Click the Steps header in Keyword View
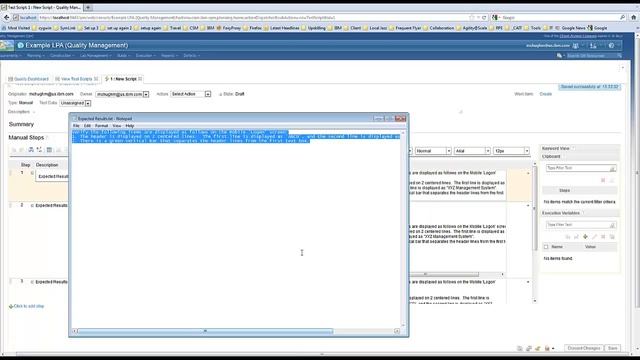Image resolution: width=640 pixels, height=360 pixels. [564, 191]
